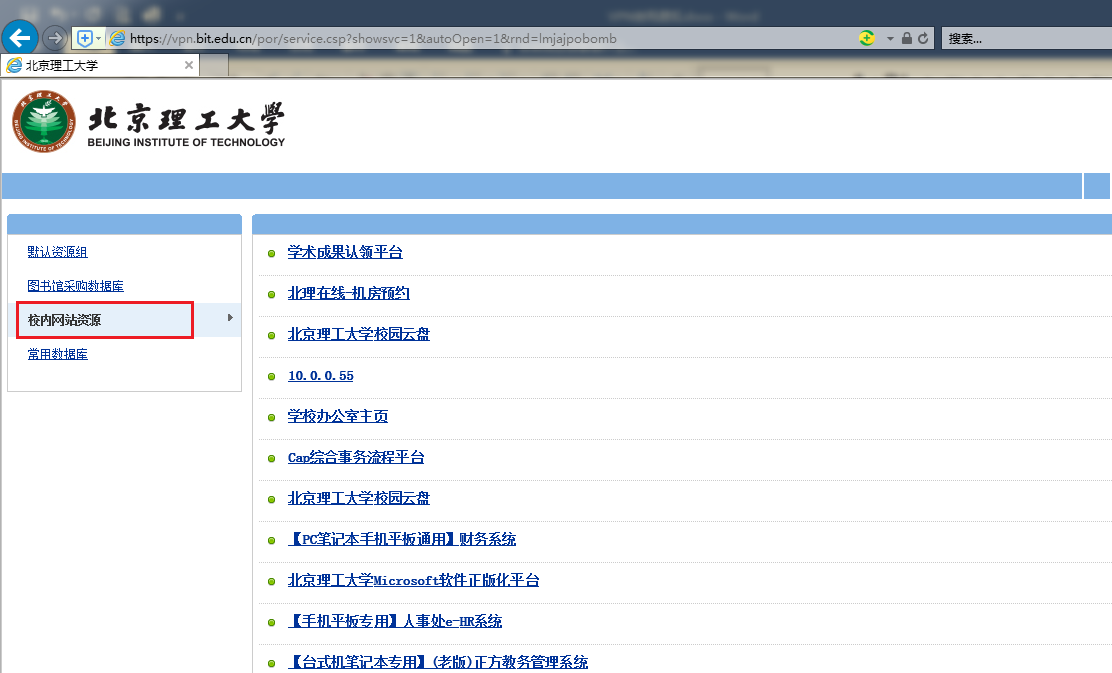Open the 学术成果认领平台 link
Viewport: 1112px width, 673px height.
[x=345, y=252]
